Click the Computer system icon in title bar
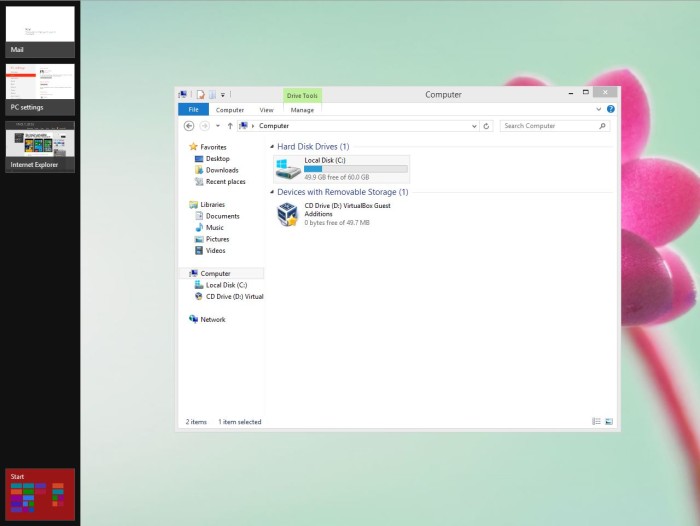The height and width of the screenshot is (526, 700). click(183, 94)
